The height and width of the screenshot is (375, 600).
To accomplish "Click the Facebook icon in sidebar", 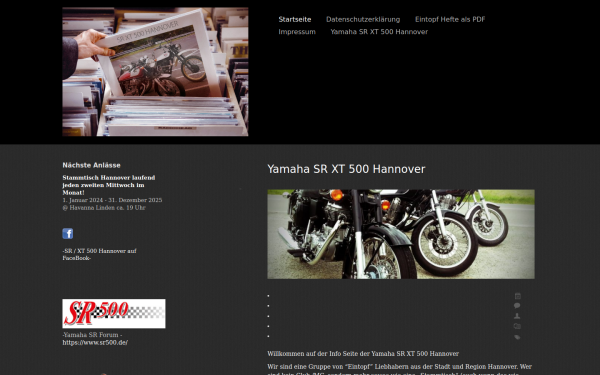I will pyautogui.click(x=68, y=233).
